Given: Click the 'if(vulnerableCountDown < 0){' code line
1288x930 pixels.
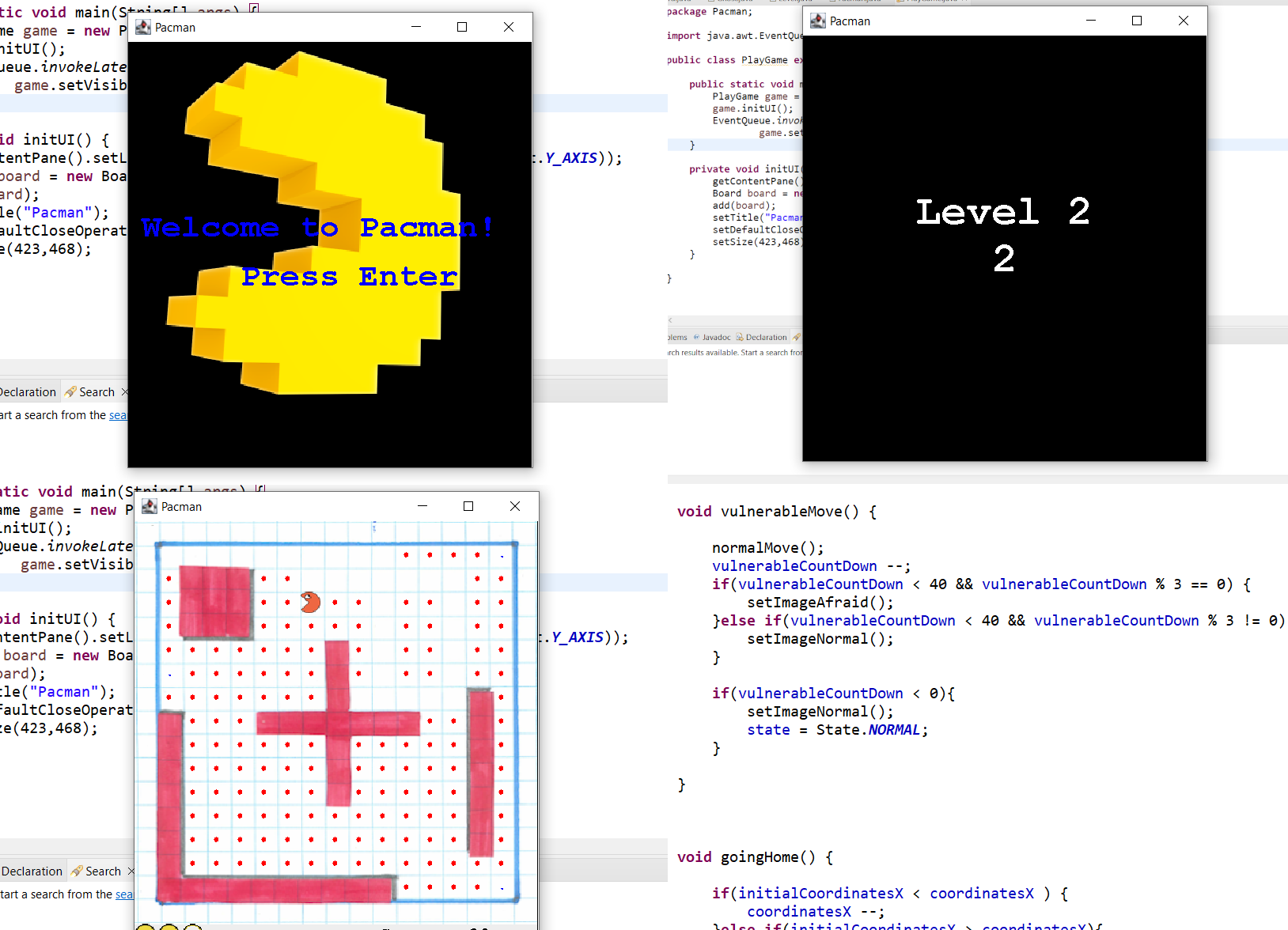Looking at the screenshot, I should point(833,694).
